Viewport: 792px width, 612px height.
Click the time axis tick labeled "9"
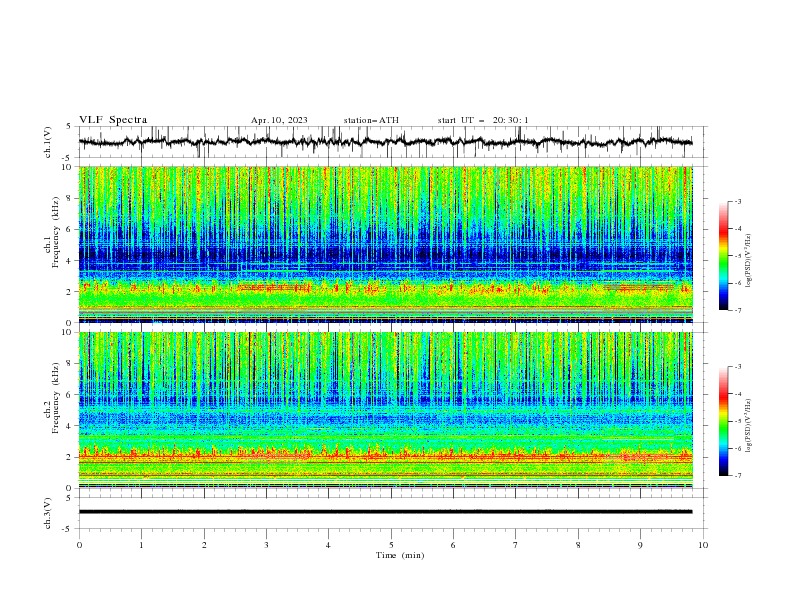[x=640, y=545]
